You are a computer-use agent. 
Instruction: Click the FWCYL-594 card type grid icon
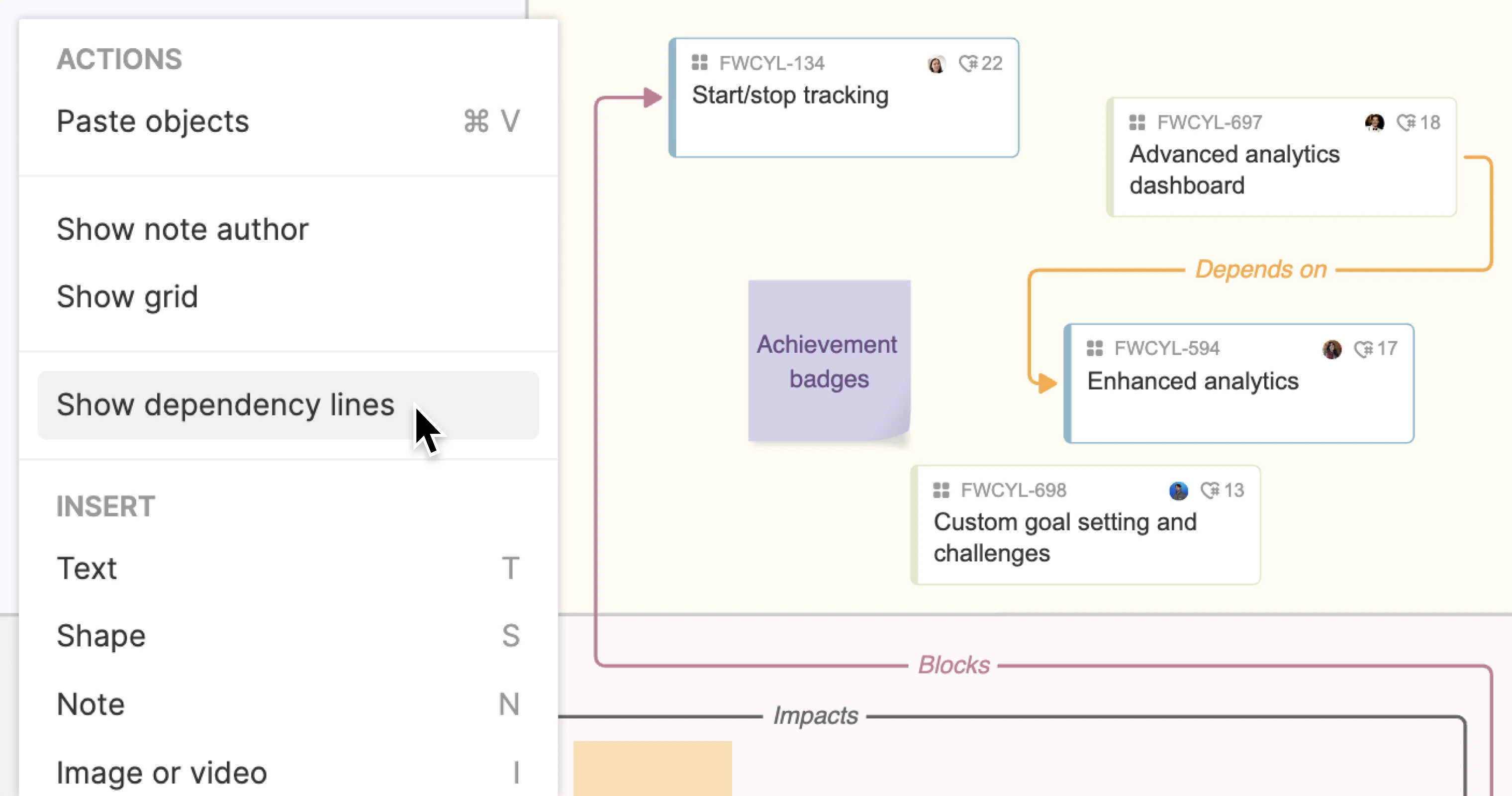(1094, 348)
